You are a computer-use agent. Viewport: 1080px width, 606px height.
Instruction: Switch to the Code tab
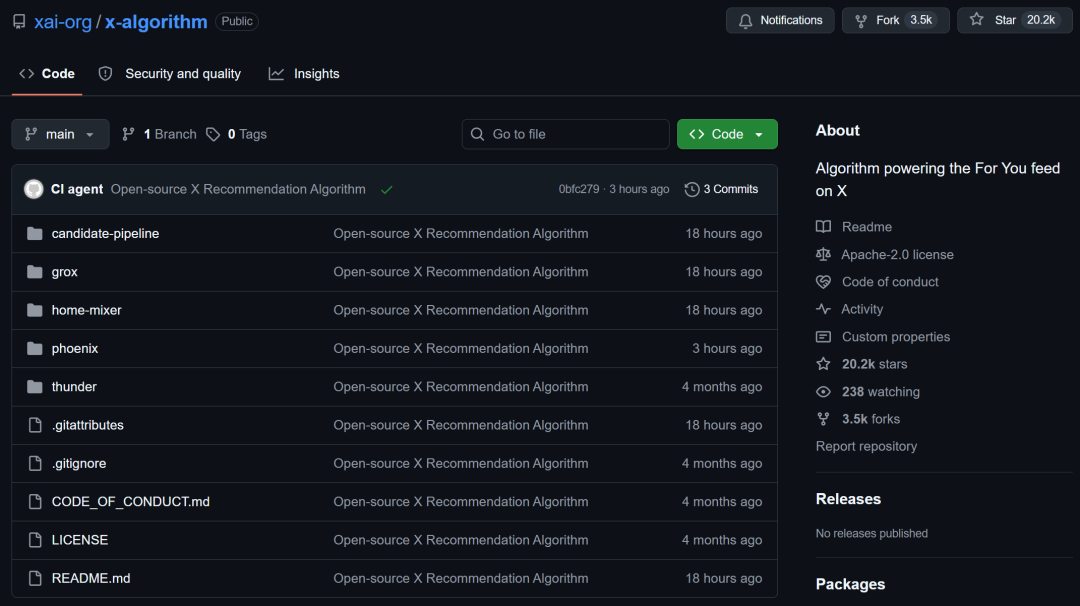click(47, 74)
